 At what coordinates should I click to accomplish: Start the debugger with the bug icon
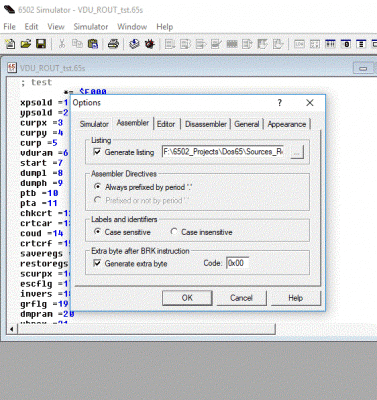(149, 44)
